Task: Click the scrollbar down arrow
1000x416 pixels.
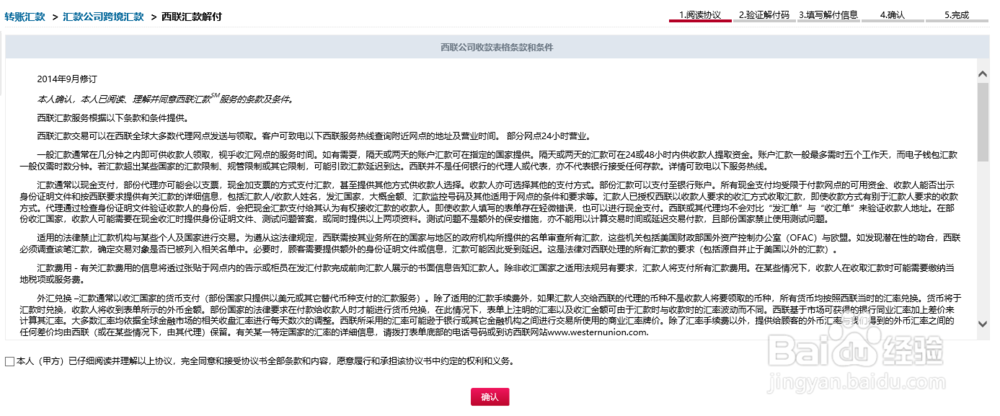Action: [983, 324]
